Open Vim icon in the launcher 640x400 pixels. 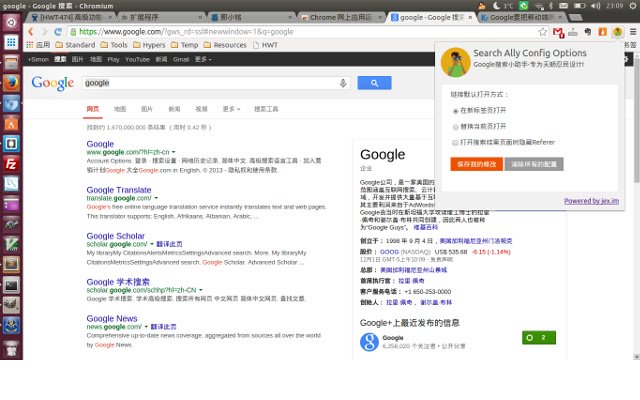11,244
